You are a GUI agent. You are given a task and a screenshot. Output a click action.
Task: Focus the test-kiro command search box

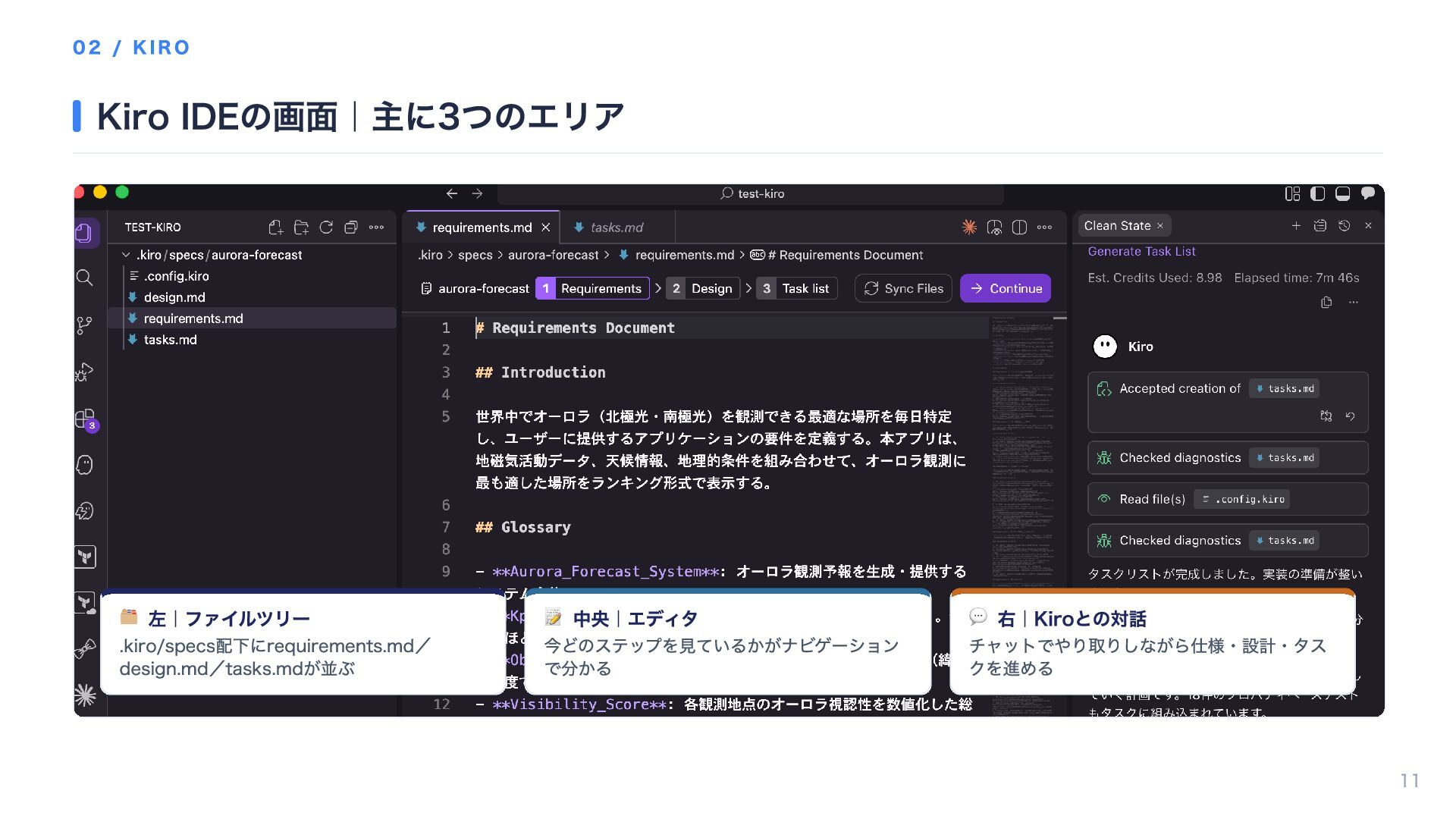pos(749,193)
